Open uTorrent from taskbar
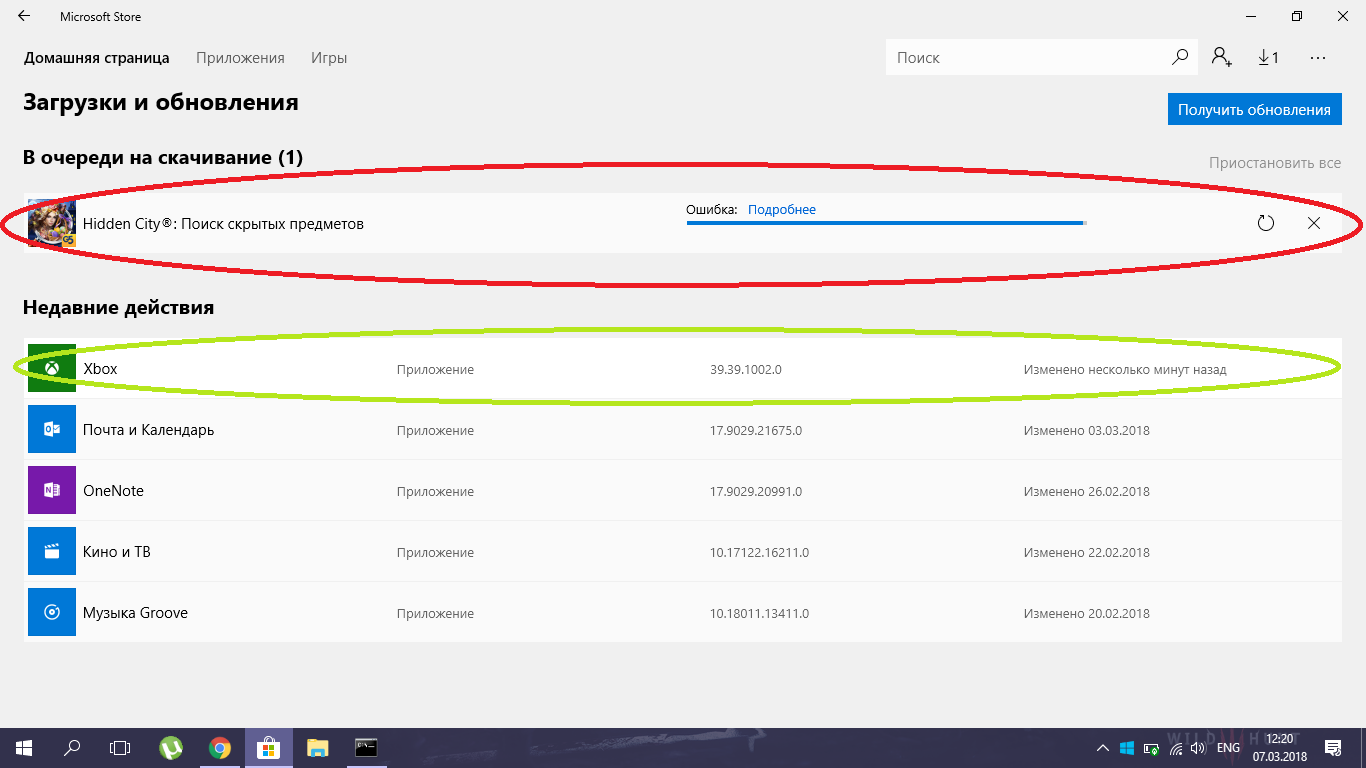1366x768 pixels. click(172, 748)
